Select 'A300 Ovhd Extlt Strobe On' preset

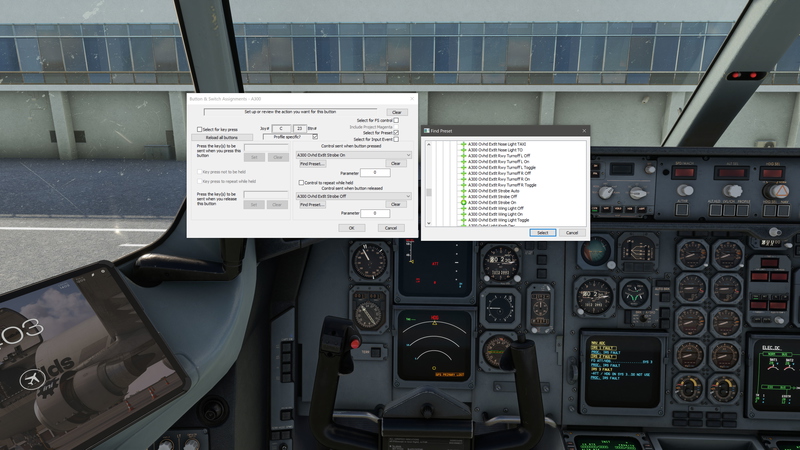[x=492, y=203]
